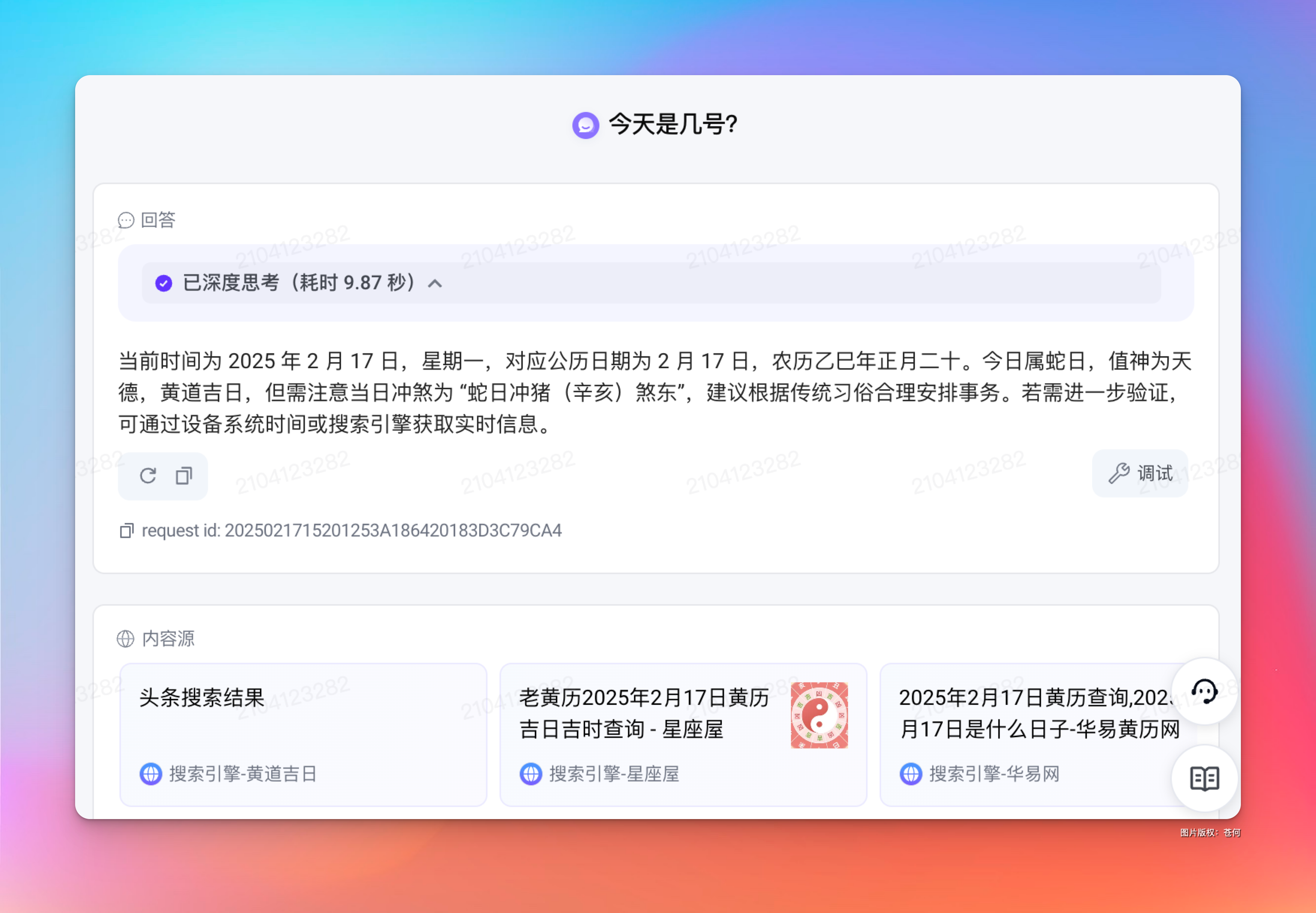Collapse the deep thinking chevron arrow

pos(435,283)
